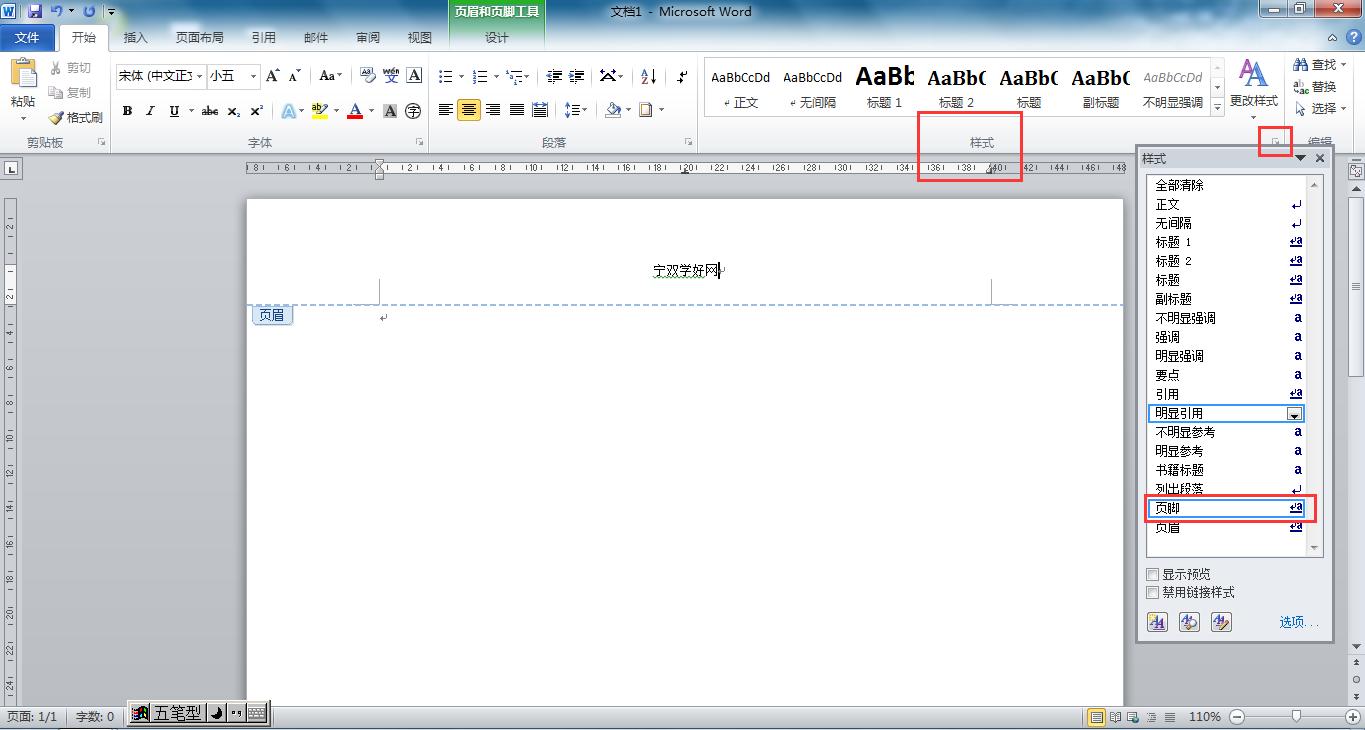The image size is (1365, 730).
Task: Click the Sort (A-Z) icon
Action: [x=648, y=76]
